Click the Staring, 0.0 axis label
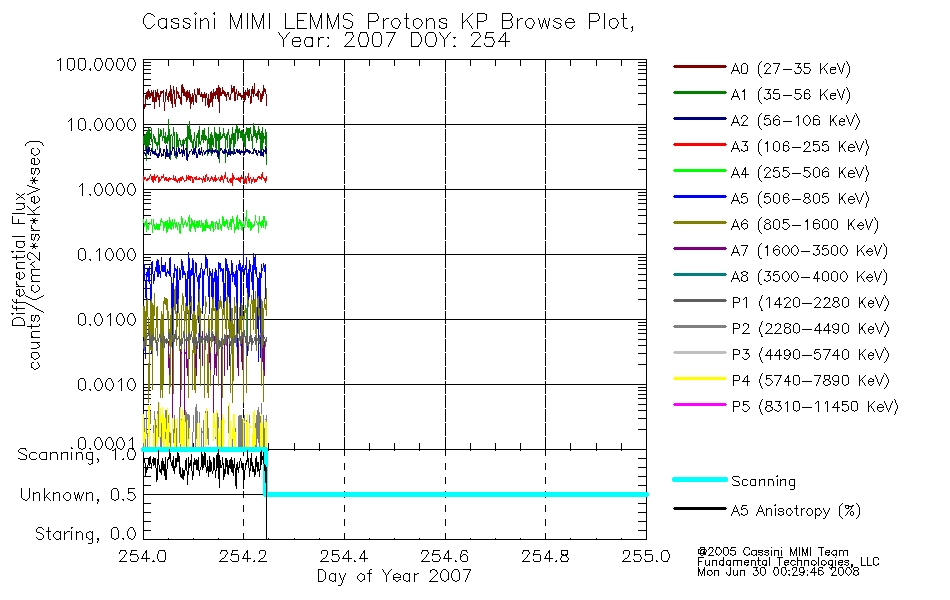The image size is (950, 600). pos(86,534)
